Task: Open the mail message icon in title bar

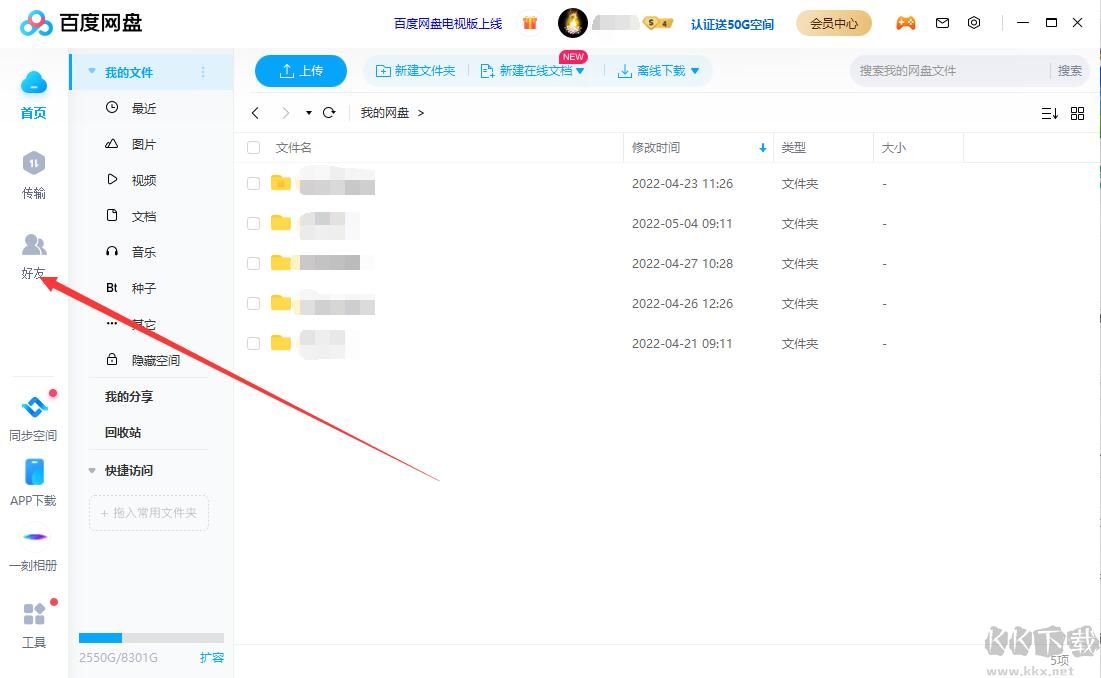Action: pyautogui.click(x=942, y=22)
